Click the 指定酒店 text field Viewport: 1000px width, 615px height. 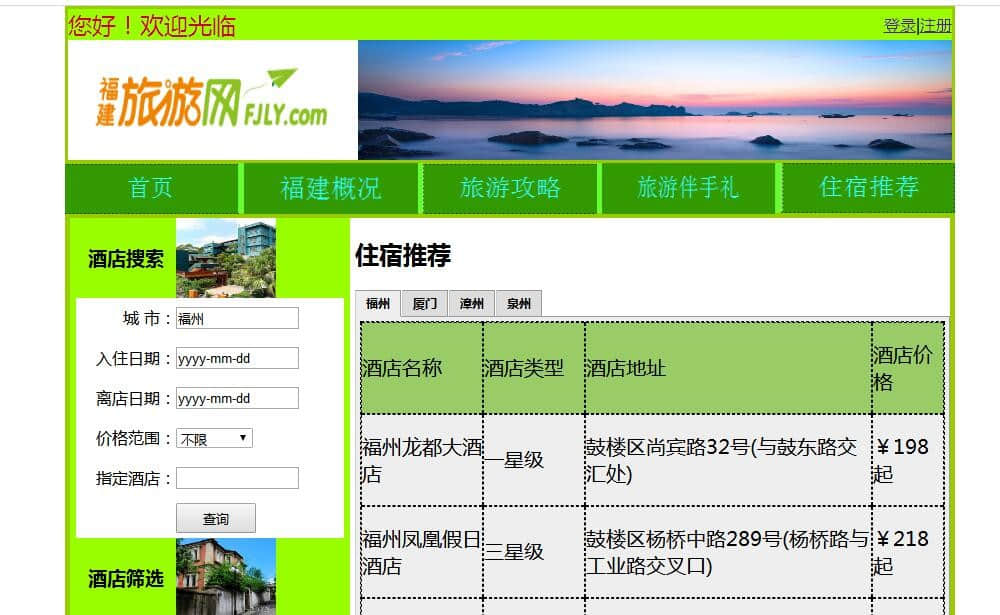coord(237,478)
